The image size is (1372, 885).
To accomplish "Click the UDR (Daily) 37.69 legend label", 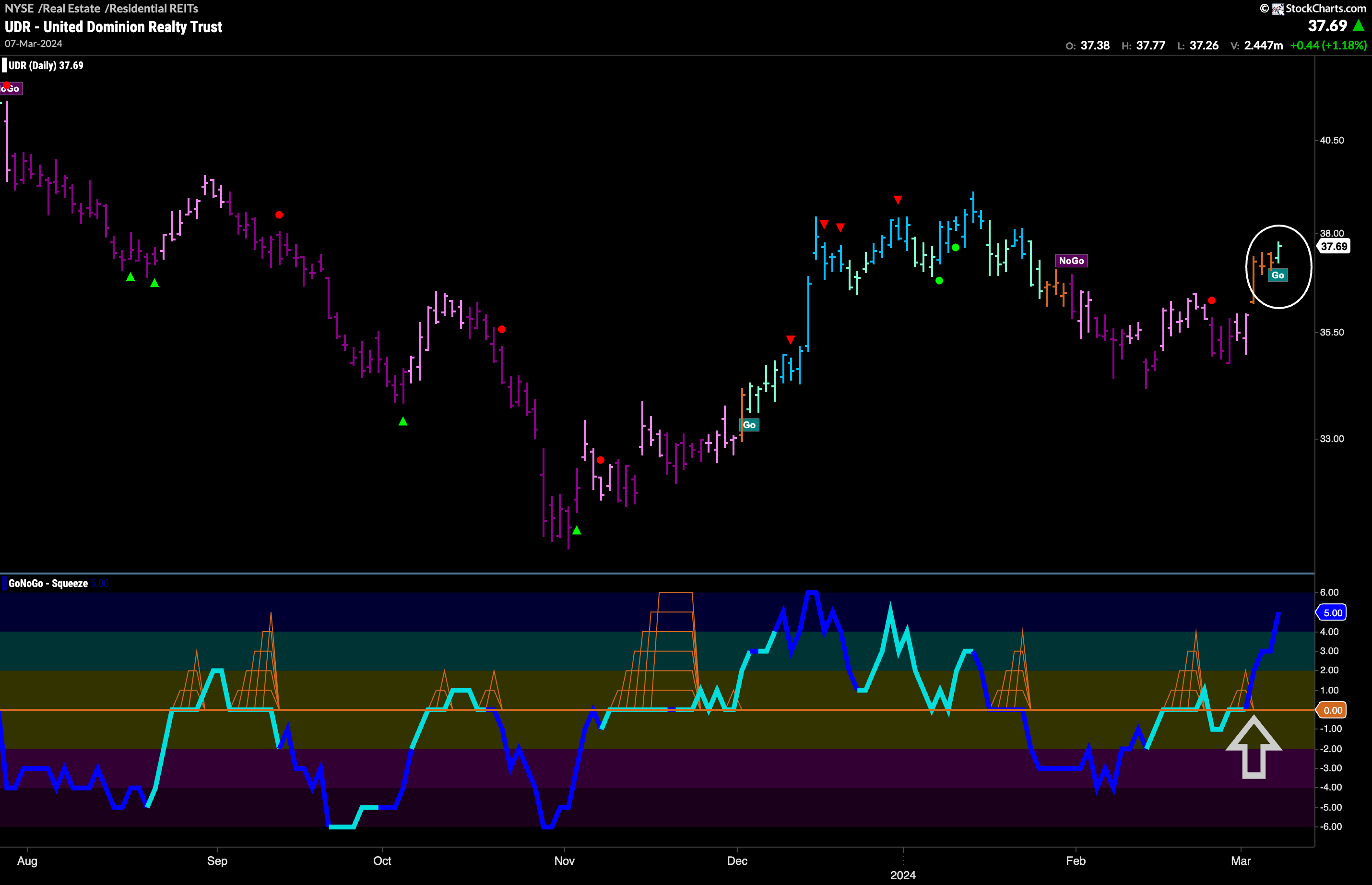I will 46,66.
